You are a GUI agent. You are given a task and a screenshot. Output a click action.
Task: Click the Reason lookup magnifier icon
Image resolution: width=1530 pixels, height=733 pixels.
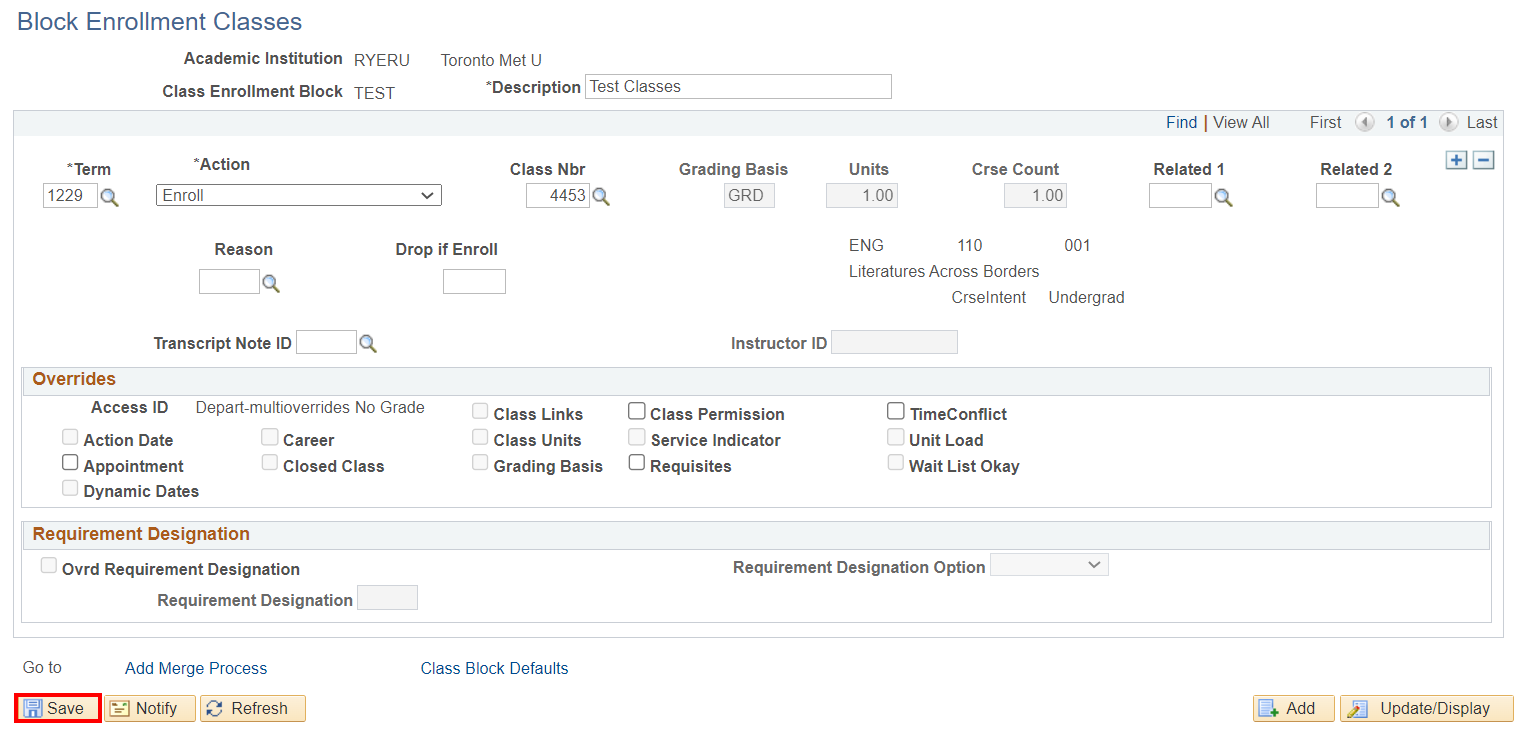(x=270, y=283)
